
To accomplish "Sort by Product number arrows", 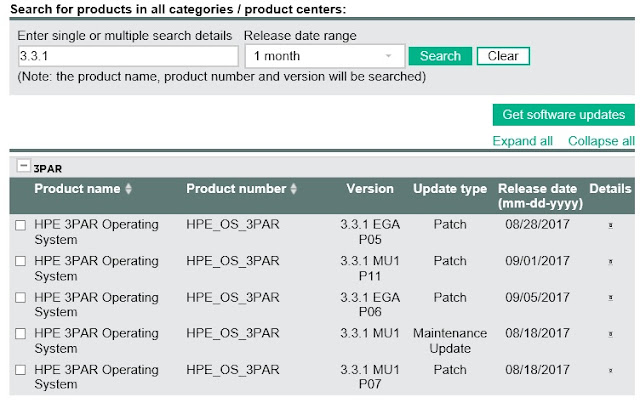I will (x=293, y=189).
